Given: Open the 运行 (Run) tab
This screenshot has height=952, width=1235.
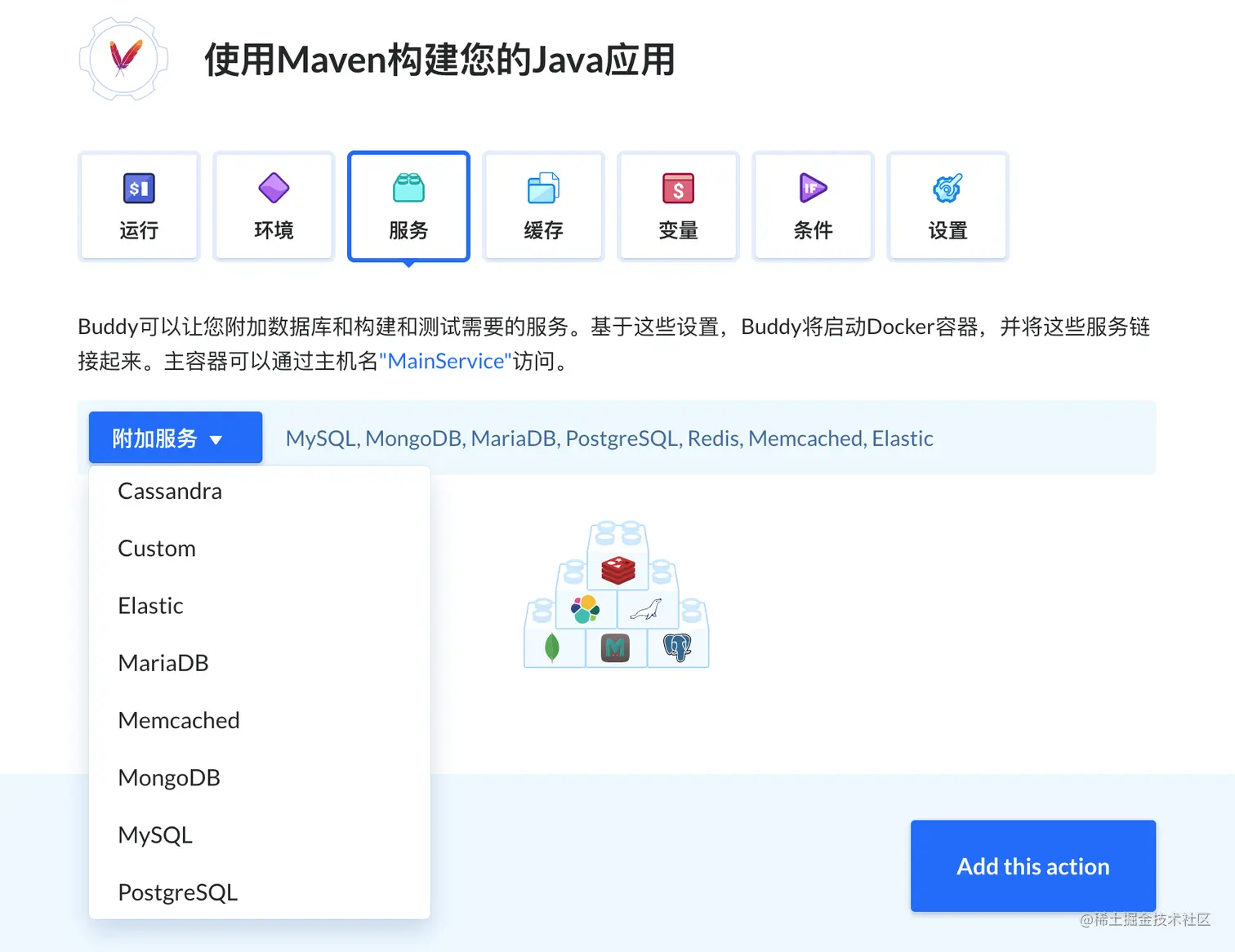Looking at the screenshot, I should (139, 206).
